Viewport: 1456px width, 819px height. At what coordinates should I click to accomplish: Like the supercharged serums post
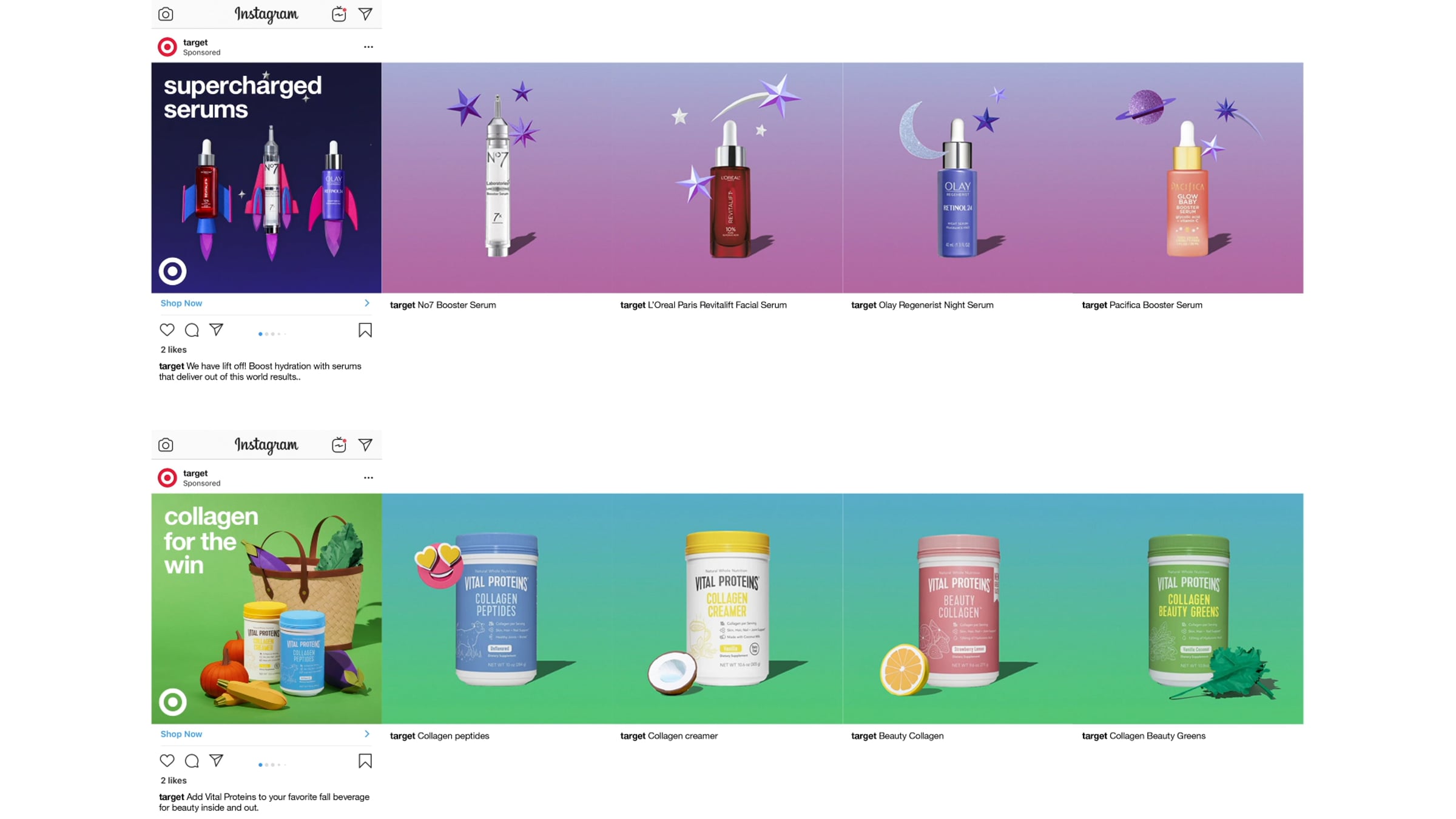click(167, 329)
